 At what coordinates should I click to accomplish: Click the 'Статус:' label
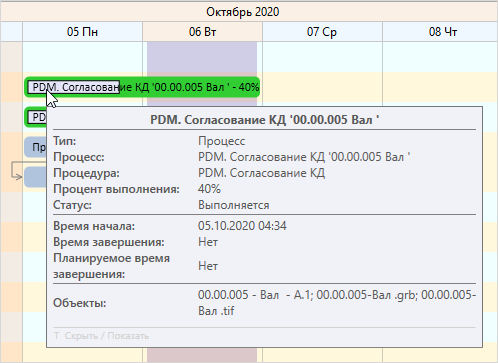coord(72,205)
